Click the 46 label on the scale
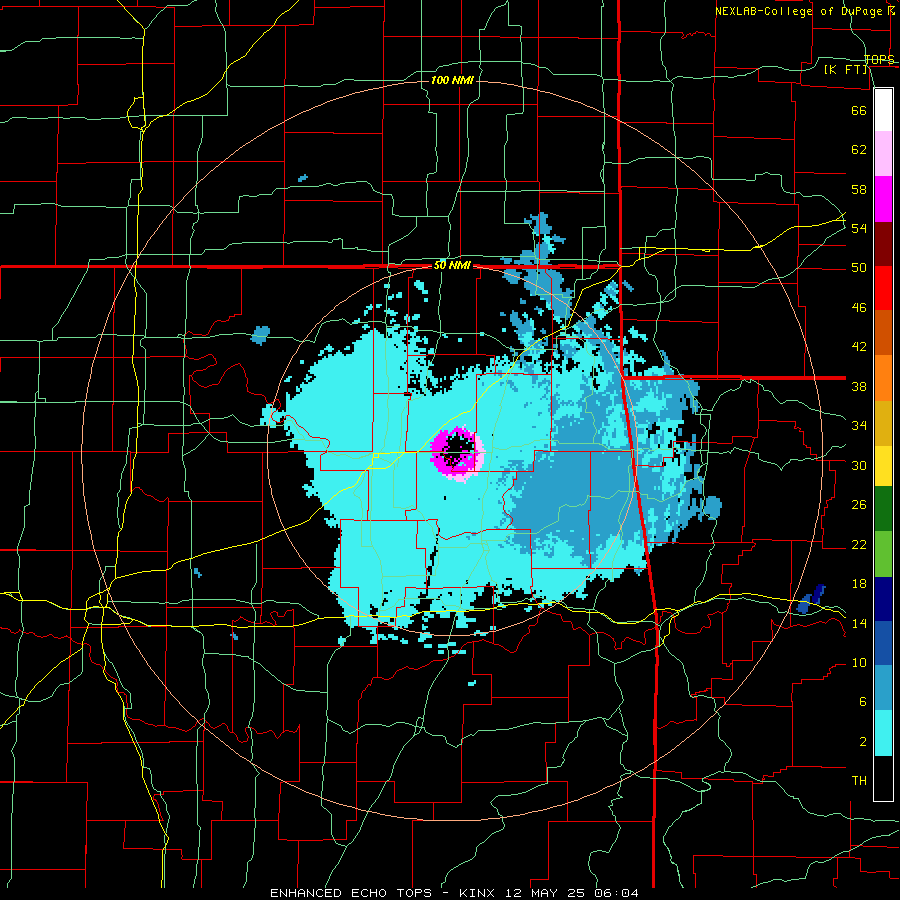900x900 pixels. 859,308
